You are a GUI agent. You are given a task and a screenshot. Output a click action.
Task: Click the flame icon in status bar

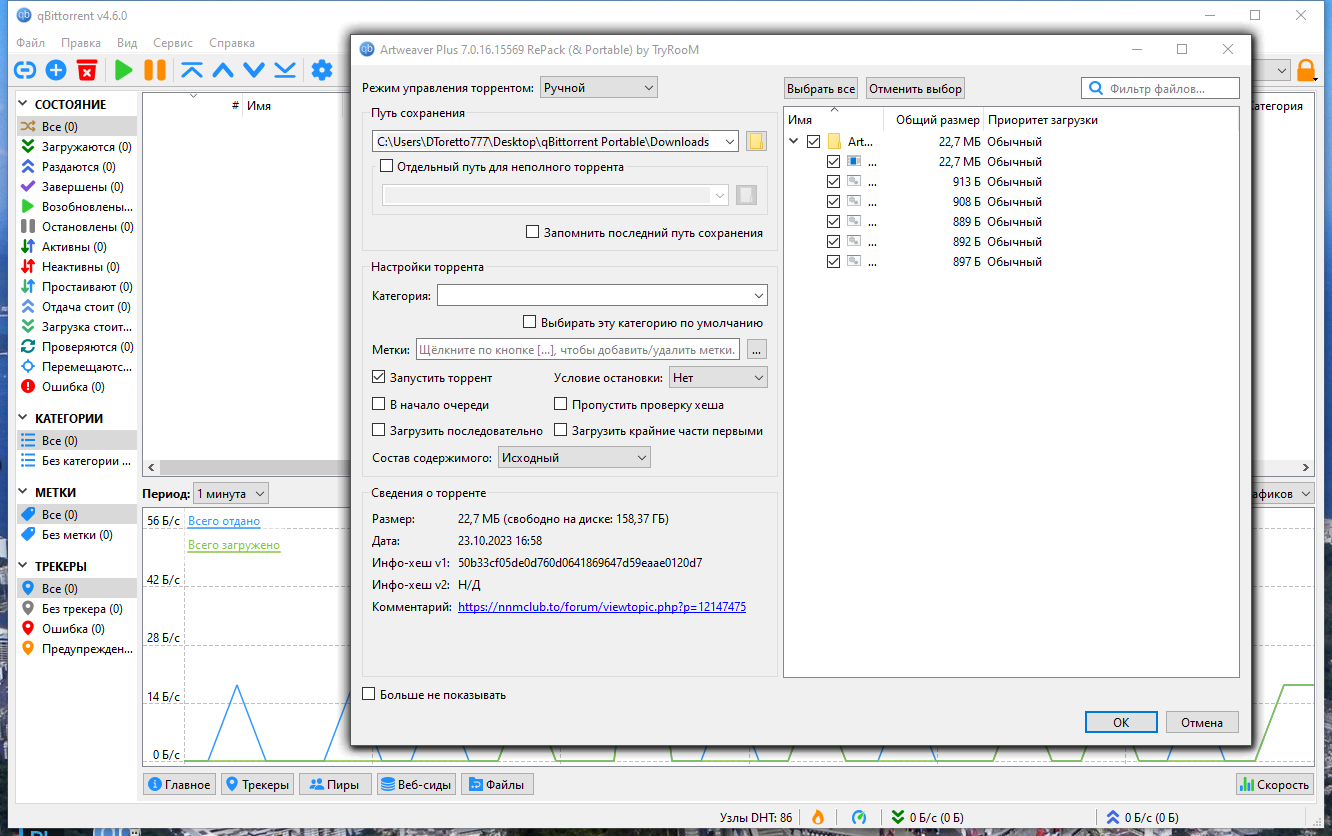pyautogui.click(x=817, y=817)
